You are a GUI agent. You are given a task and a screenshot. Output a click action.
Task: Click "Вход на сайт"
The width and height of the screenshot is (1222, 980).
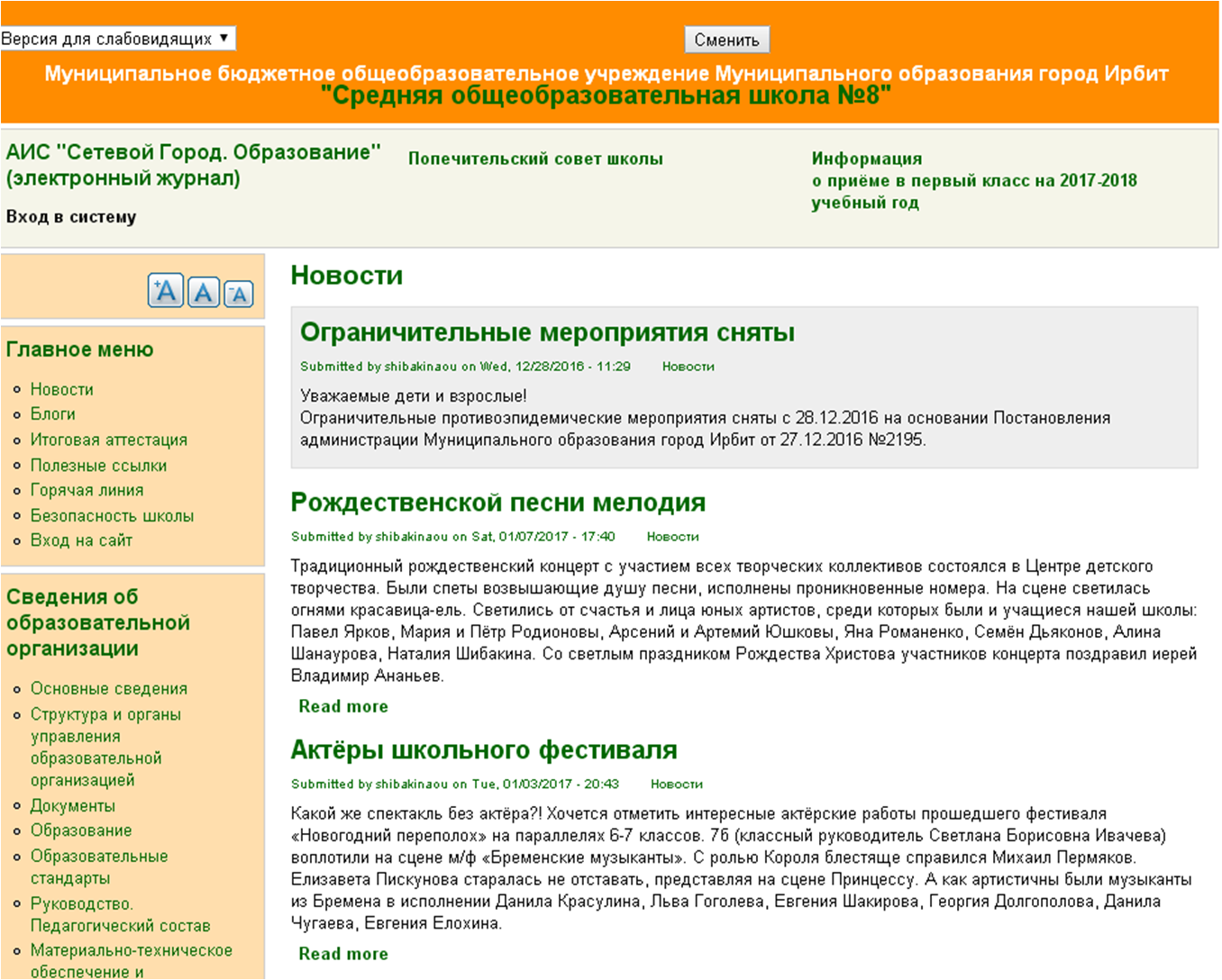tap(80, 540)
